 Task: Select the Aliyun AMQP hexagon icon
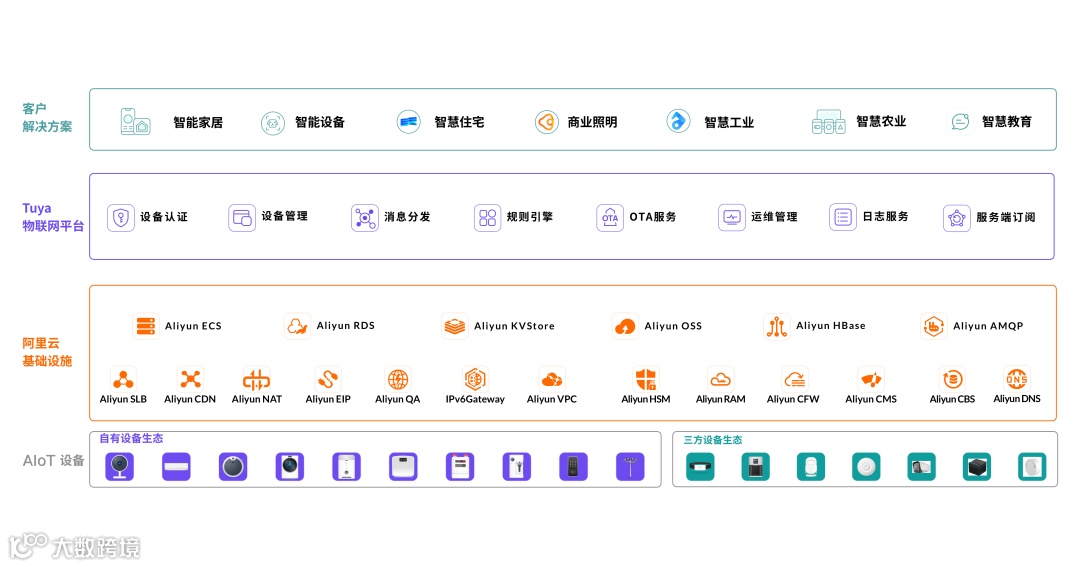point(933,326)
